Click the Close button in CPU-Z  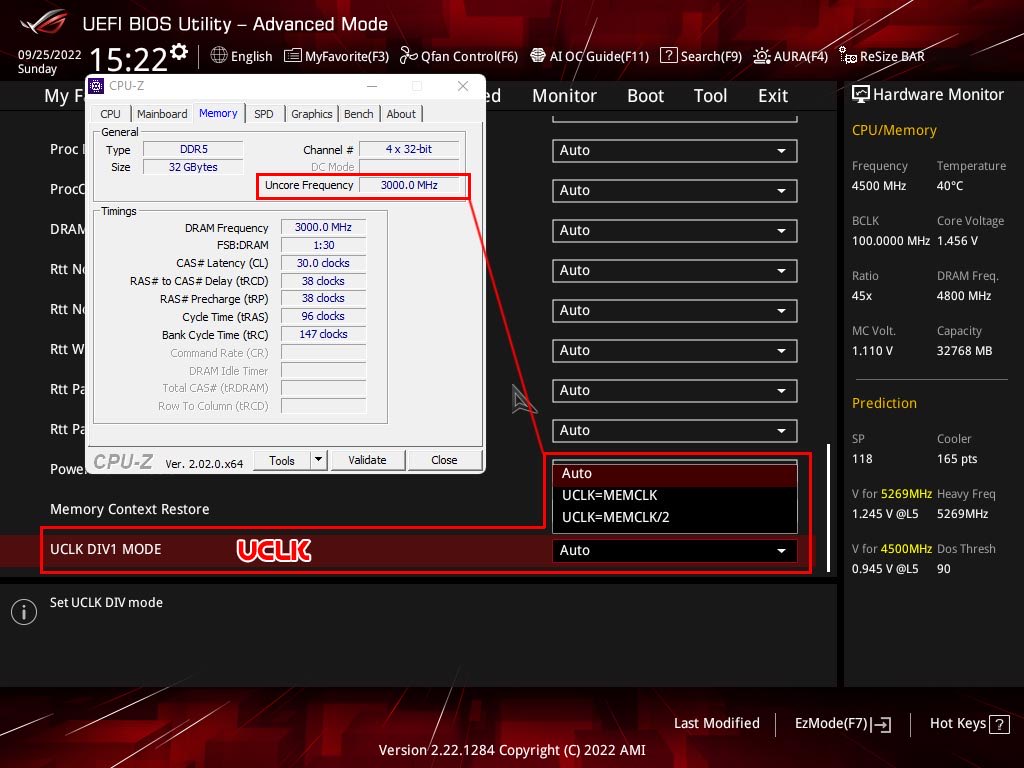click(x=444, y=460)
